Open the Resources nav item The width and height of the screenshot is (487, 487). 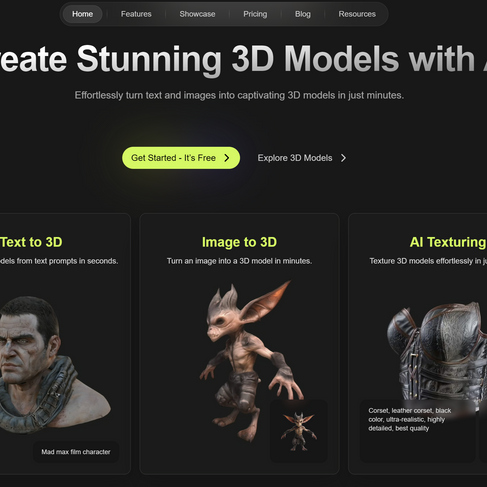357,14
